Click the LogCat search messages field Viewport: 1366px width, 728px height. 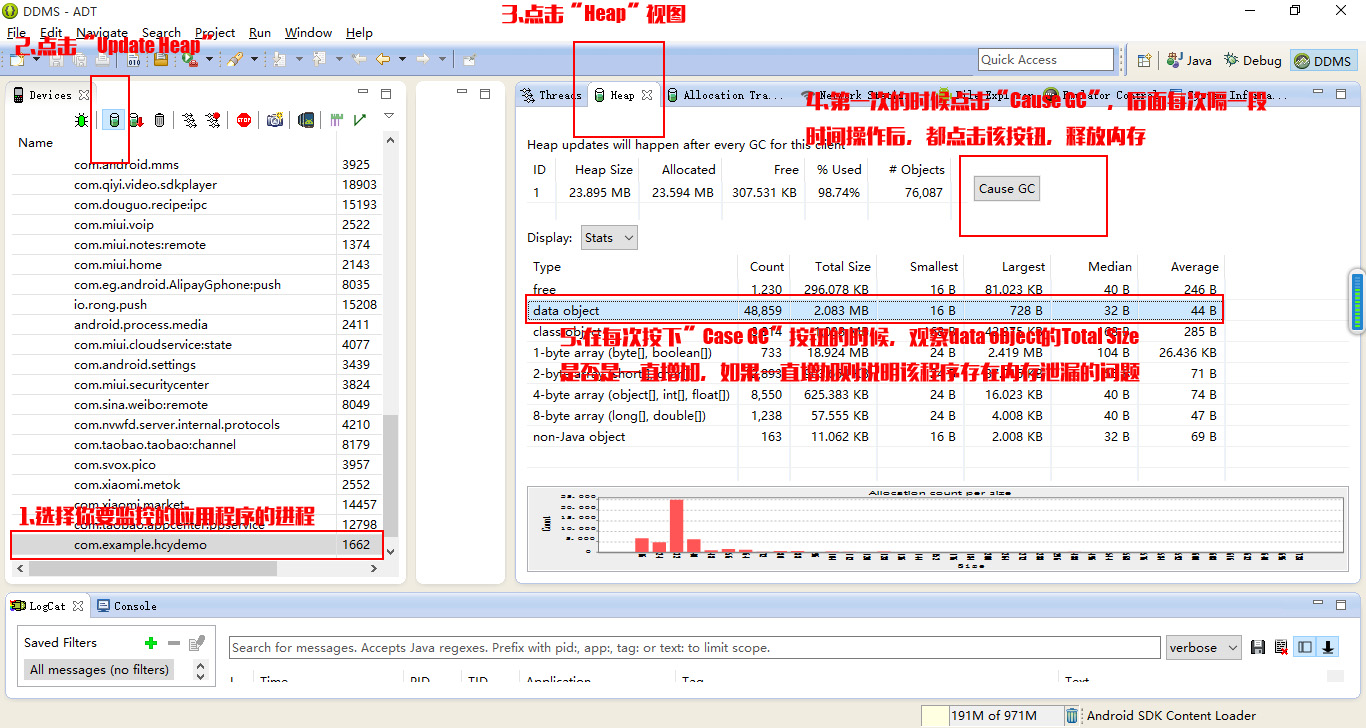coord(694,648)
